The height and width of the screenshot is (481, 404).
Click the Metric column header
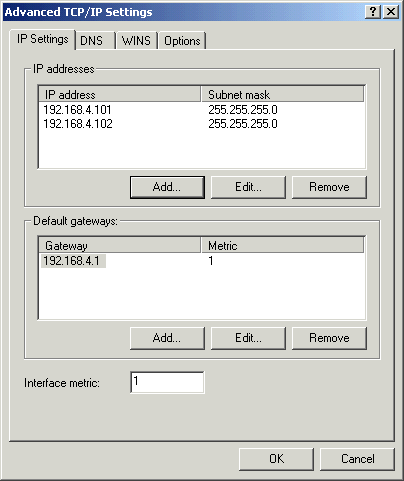(x=282, y=246)
